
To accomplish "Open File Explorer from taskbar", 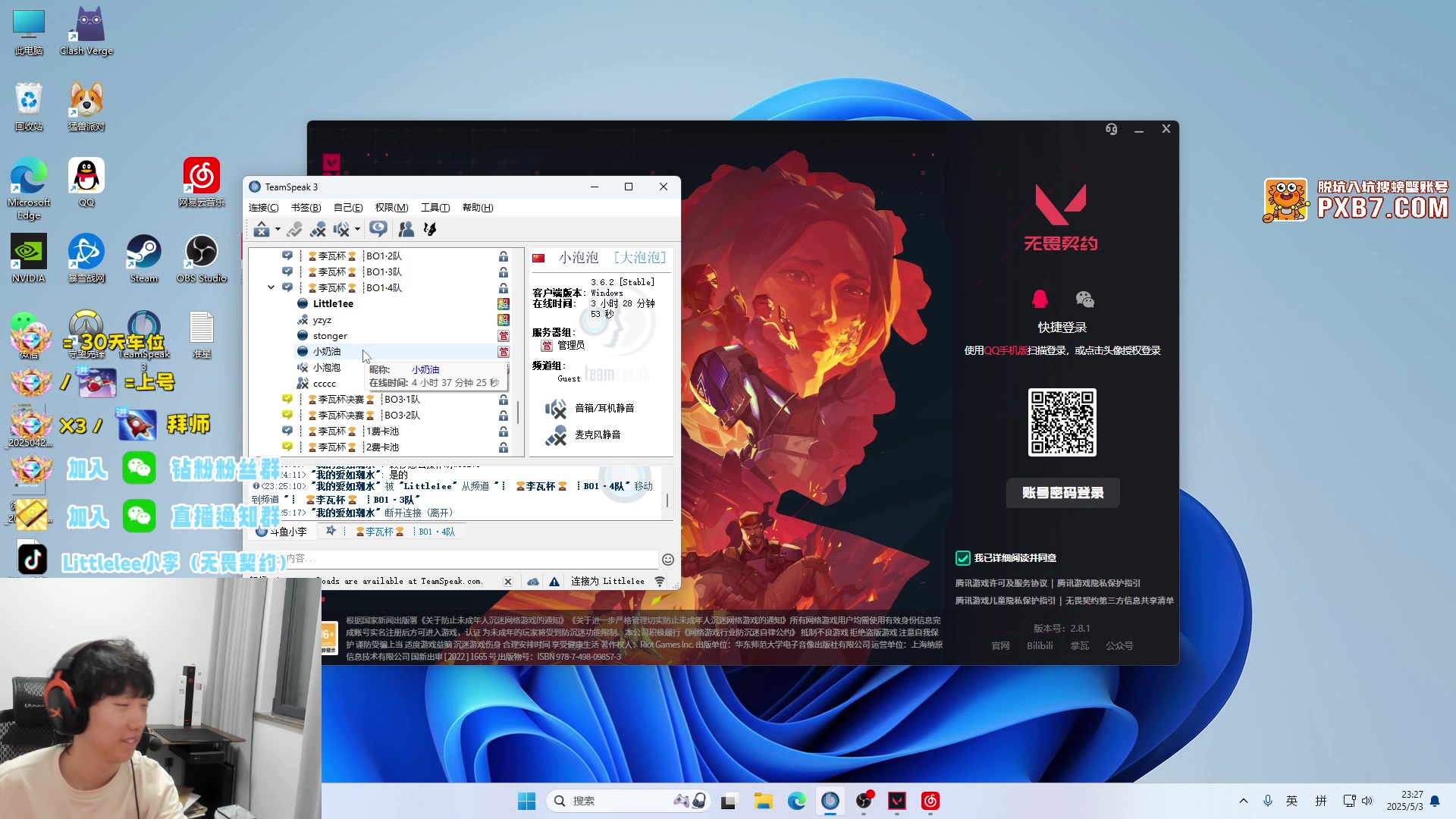I will coord(763,801).
